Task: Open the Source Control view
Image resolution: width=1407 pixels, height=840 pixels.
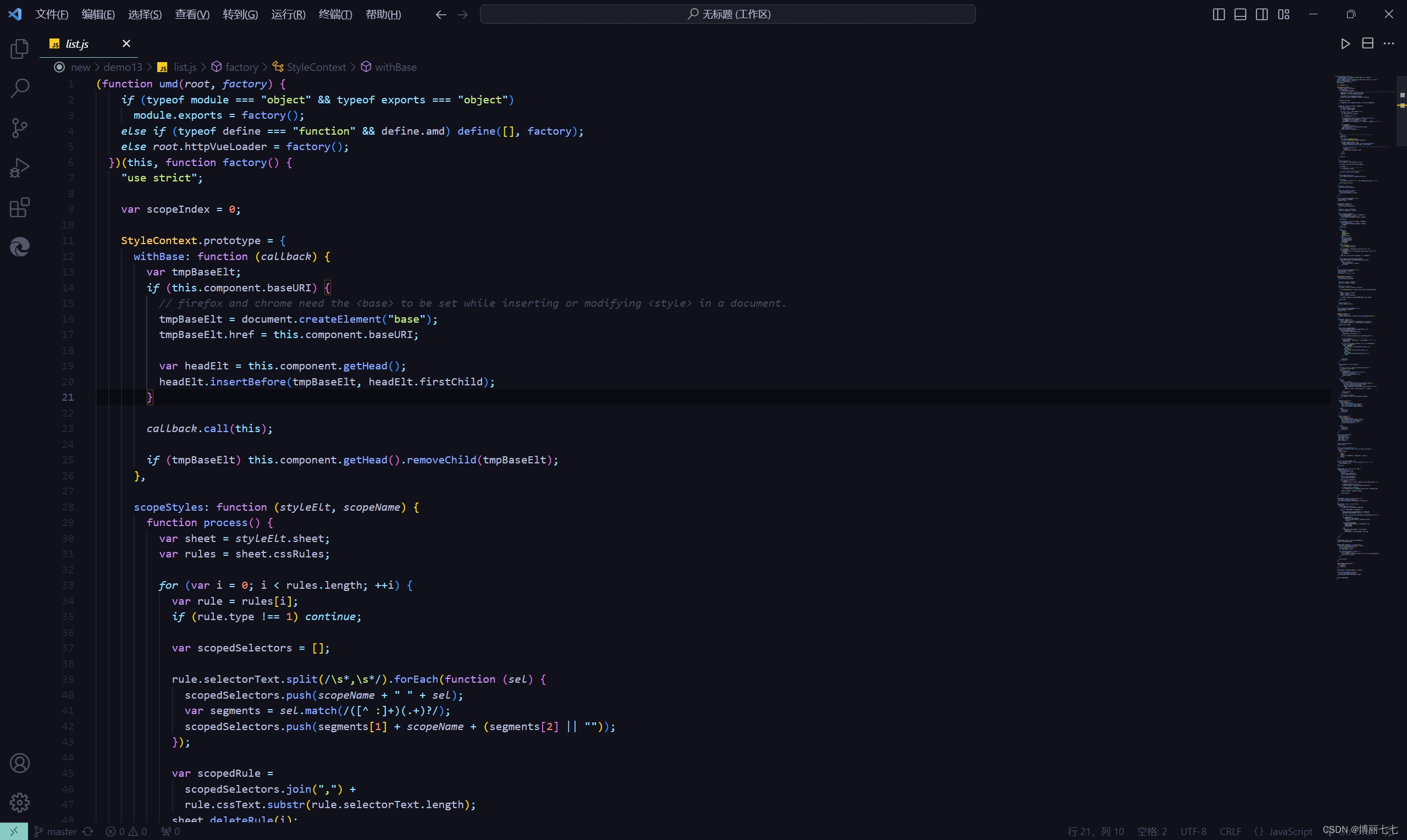Action: (19, 128)
